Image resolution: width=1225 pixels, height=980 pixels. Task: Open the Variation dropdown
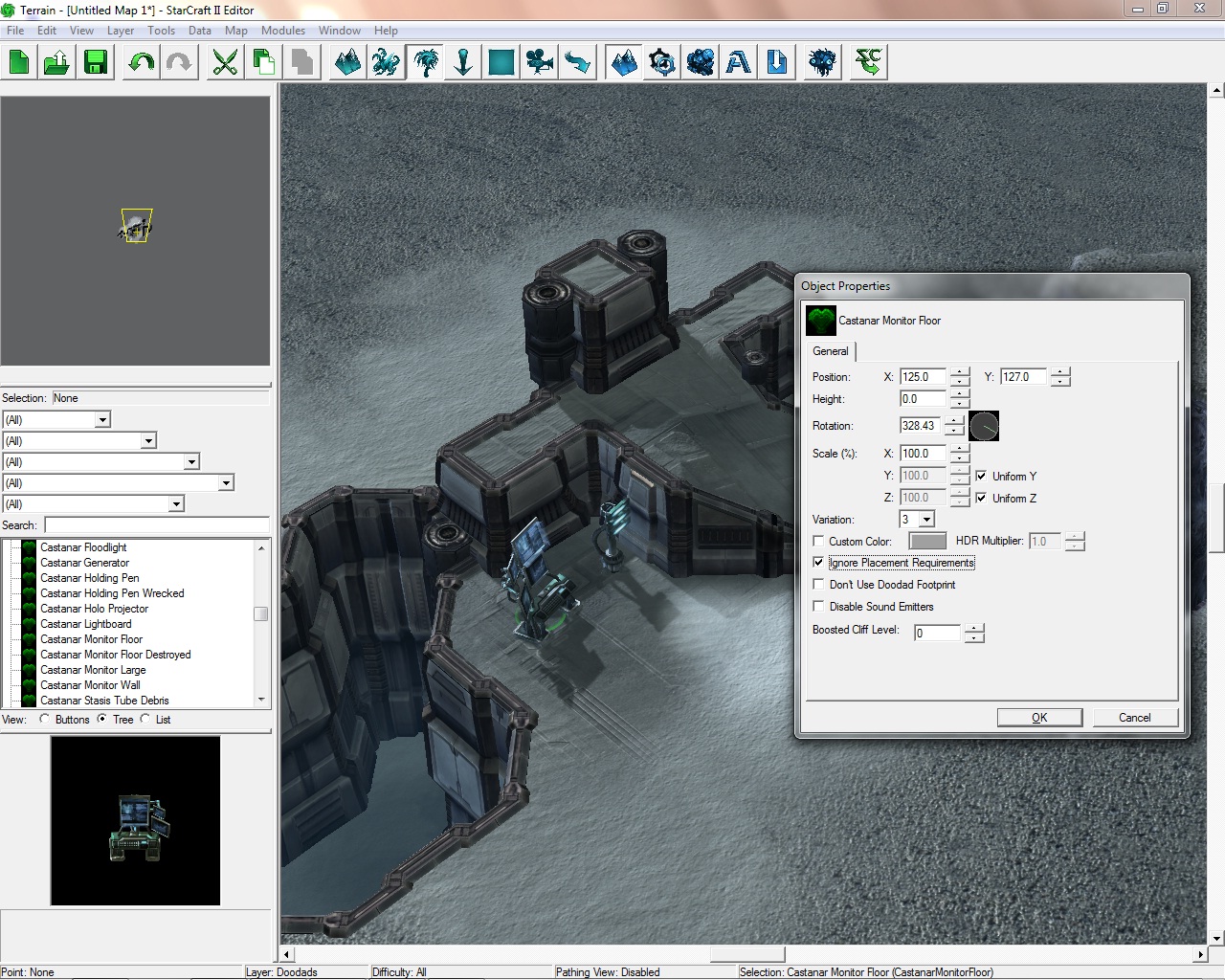926,520
